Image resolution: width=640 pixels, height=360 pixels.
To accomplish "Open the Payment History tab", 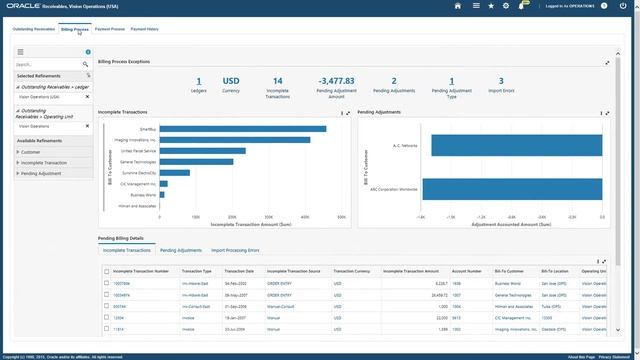I will (x=144, y=29).
